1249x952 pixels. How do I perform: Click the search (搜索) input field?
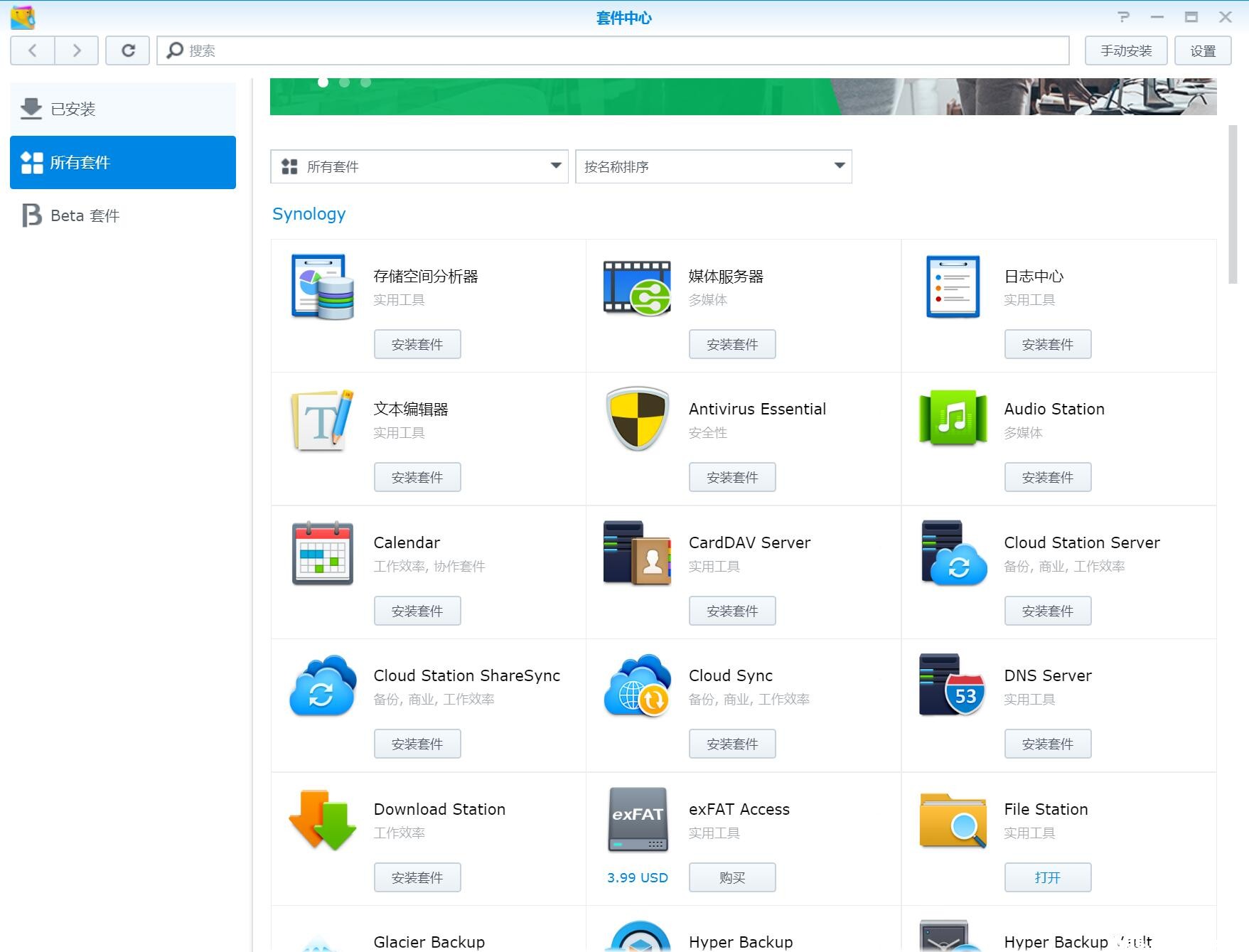[x=613, y=50]
